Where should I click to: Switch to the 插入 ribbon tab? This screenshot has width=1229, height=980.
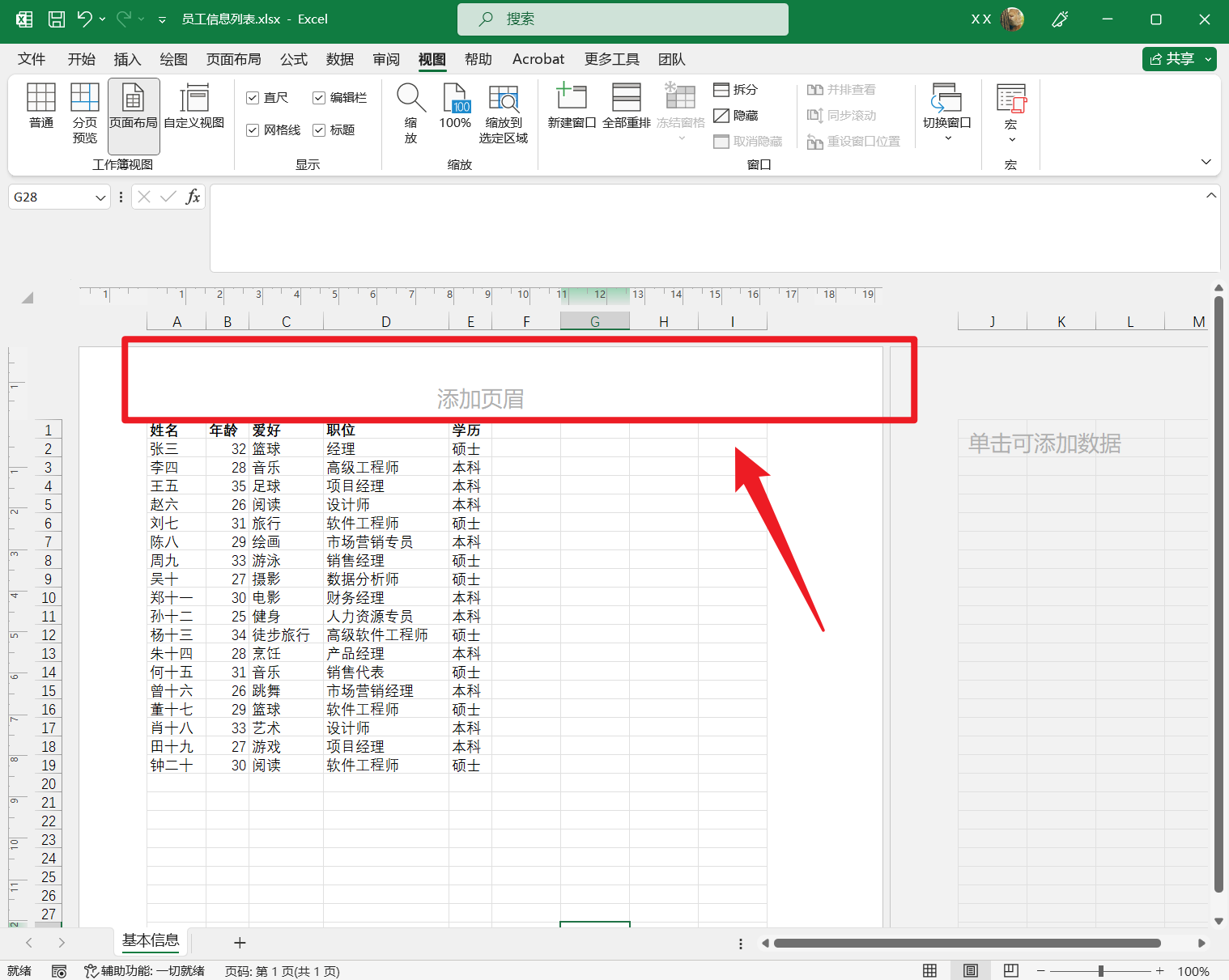pyautogui.click(x=126, y=58)
